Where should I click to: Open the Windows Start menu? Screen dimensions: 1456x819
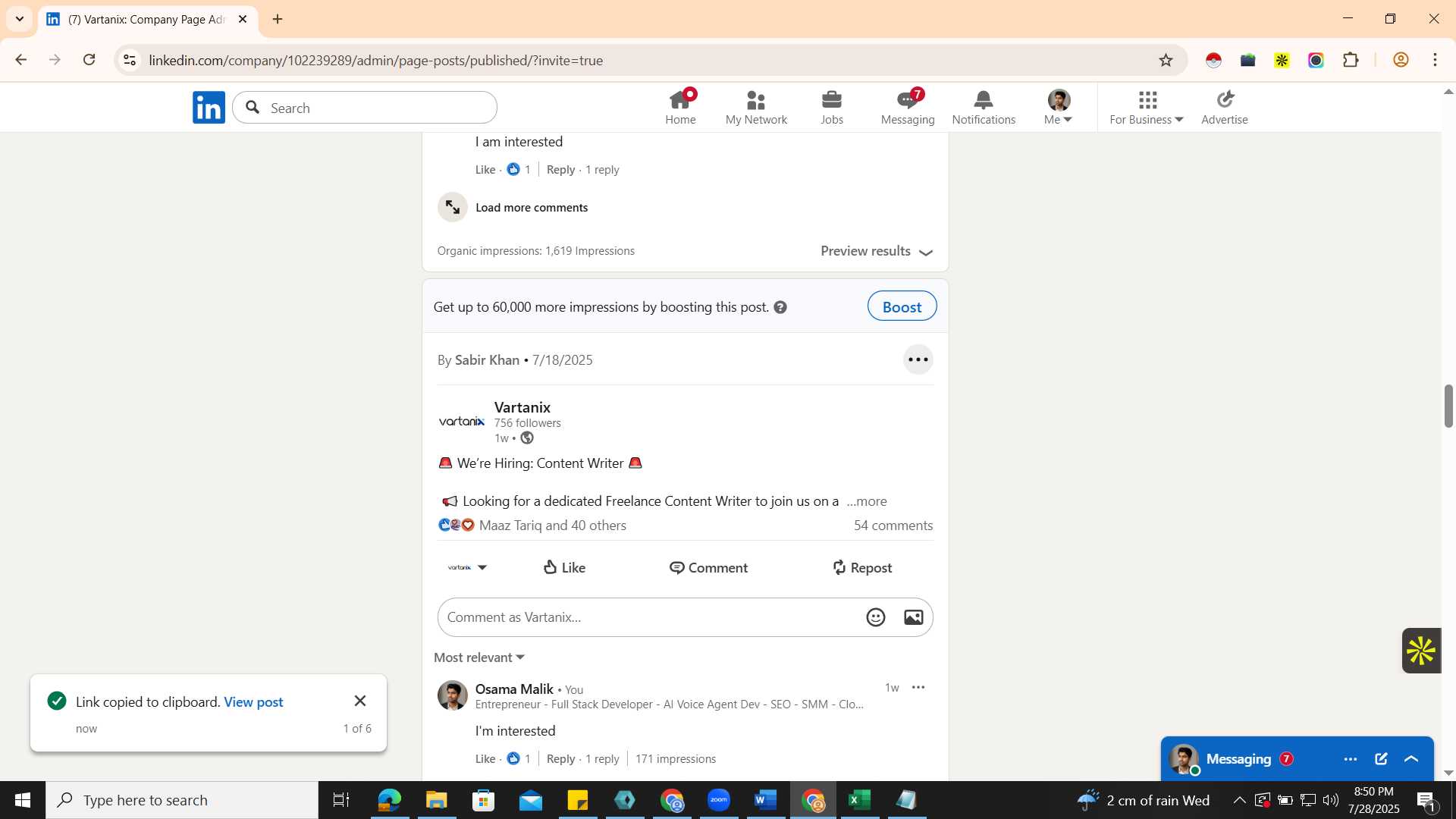pyautogui.click(x=23, y=800)
